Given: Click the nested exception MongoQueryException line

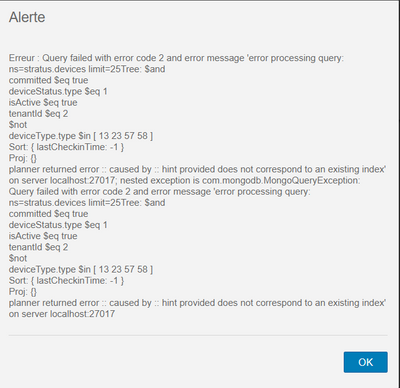Looking at the screenshot, I should pyautogui.click(x=184, y=180).
